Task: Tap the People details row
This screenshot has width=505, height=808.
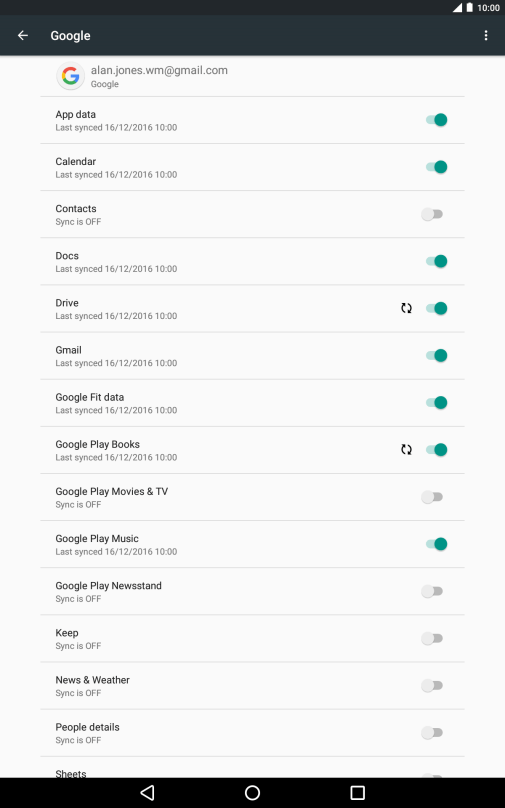Action: (x=252, y=733)
